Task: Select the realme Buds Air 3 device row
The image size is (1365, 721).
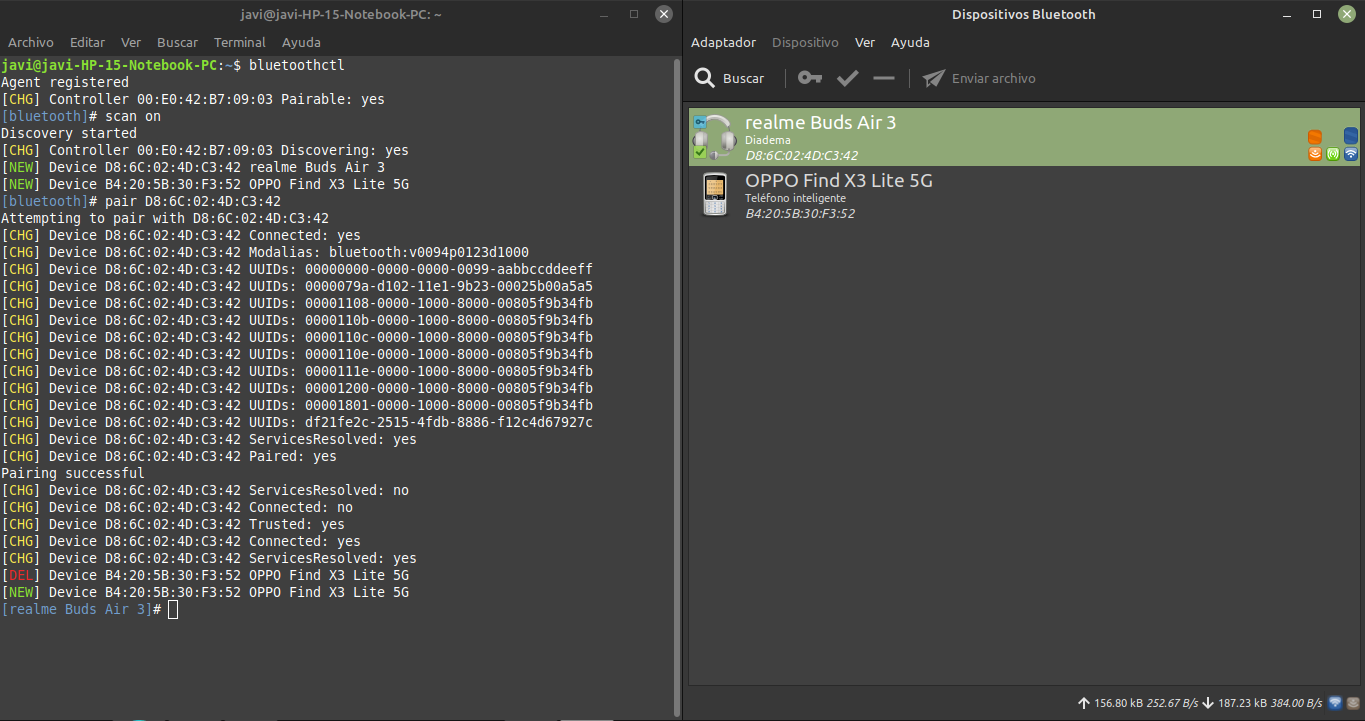Action: [1025, 137]
